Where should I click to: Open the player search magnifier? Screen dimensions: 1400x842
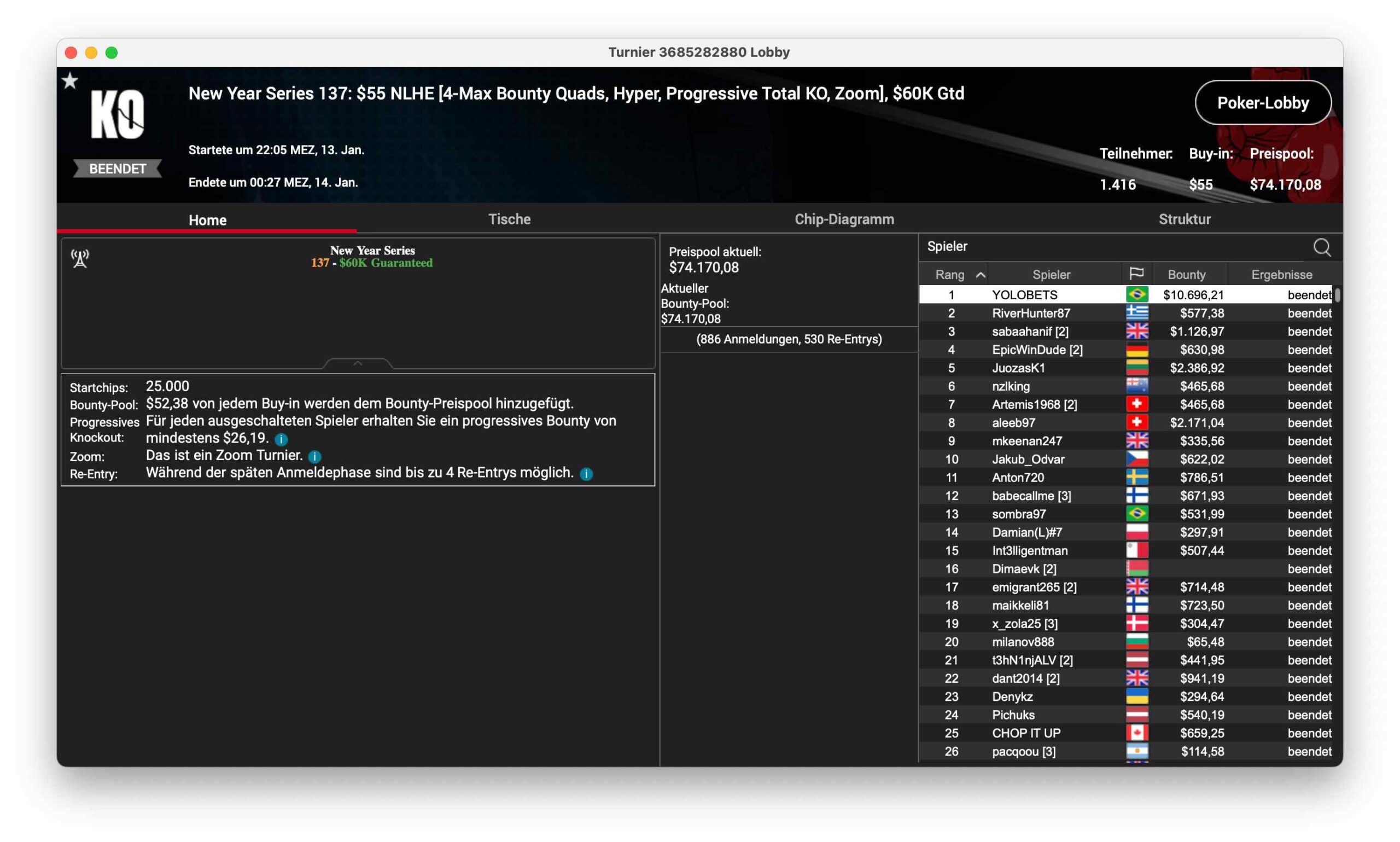(x=1321, y=247)
